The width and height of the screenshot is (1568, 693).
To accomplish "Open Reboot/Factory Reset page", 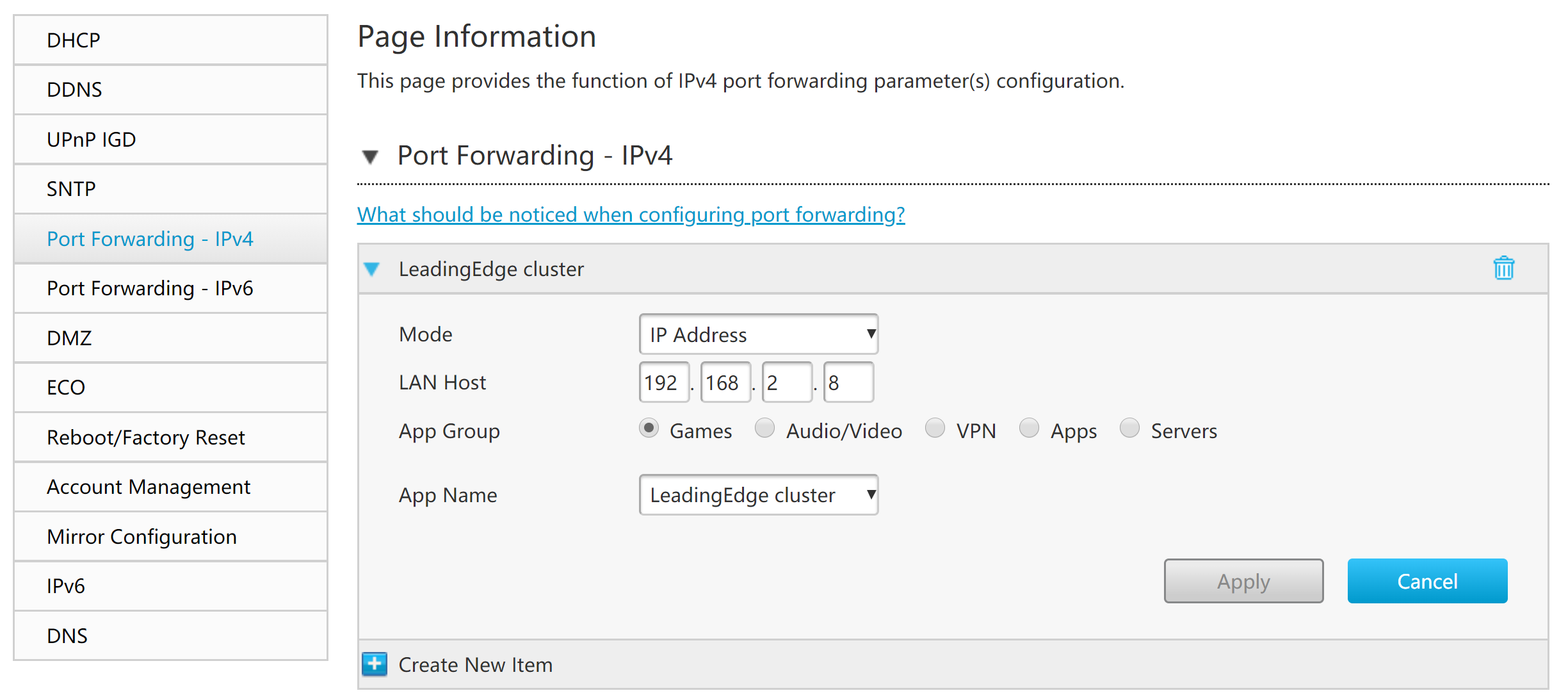I will pyautogui.click(x=170, y=437).
